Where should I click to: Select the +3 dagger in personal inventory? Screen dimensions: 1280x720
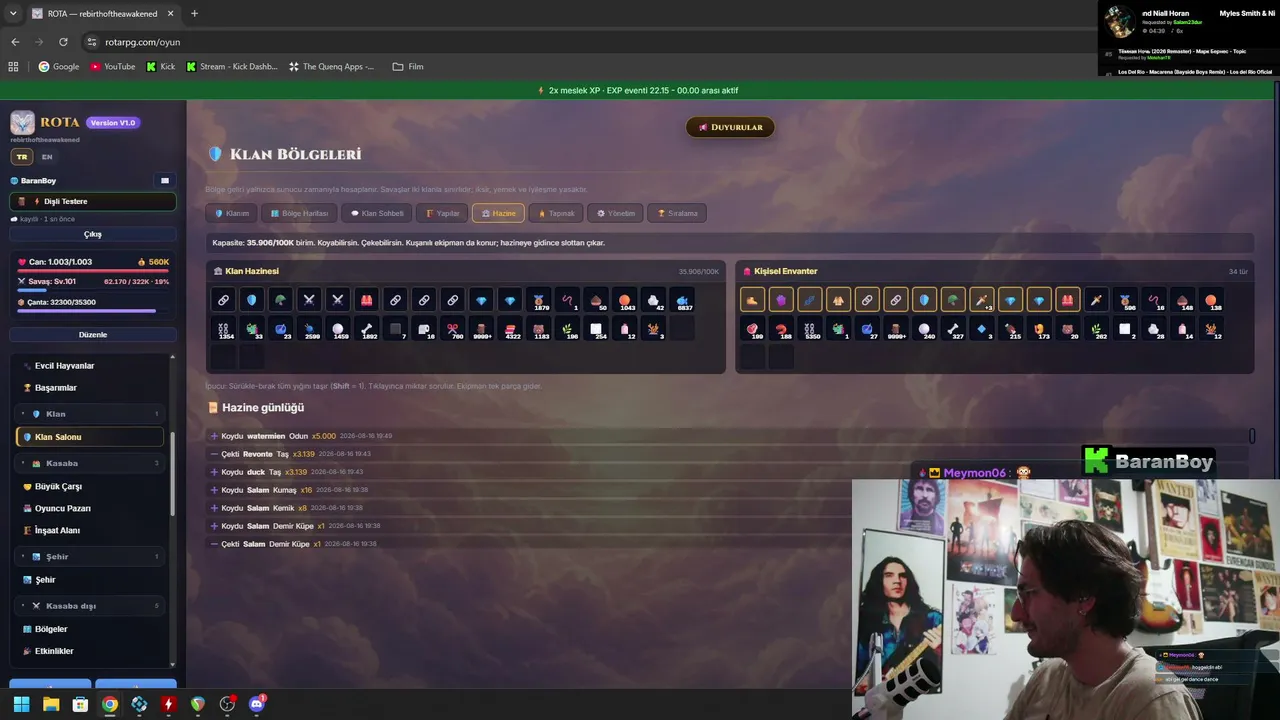(x=982, y=300)
